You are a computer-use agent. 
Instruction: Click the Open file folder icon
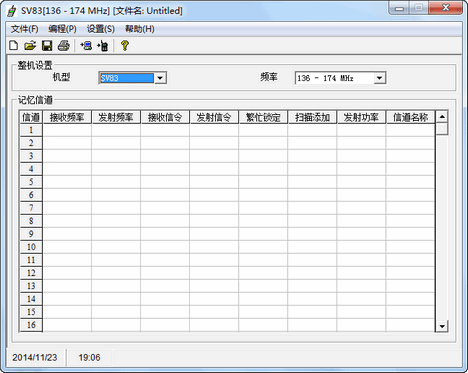(30, 45)
